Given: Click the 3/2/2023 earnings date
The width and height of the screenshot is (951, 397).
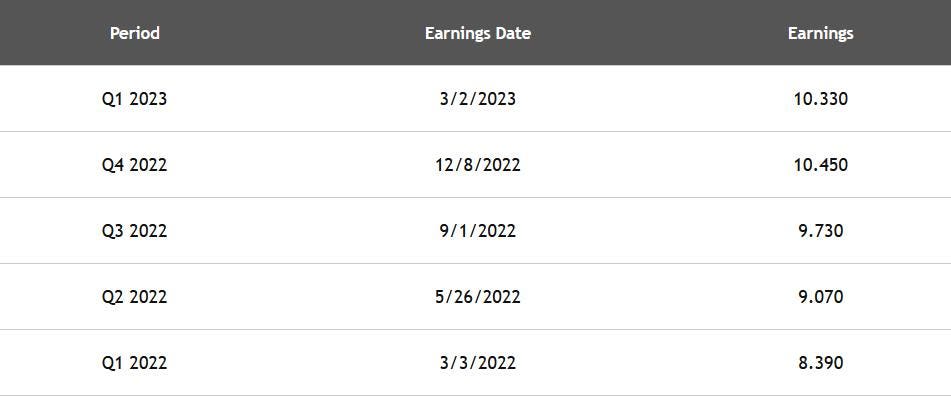Looking at the screenshot, I should point(478,99).
